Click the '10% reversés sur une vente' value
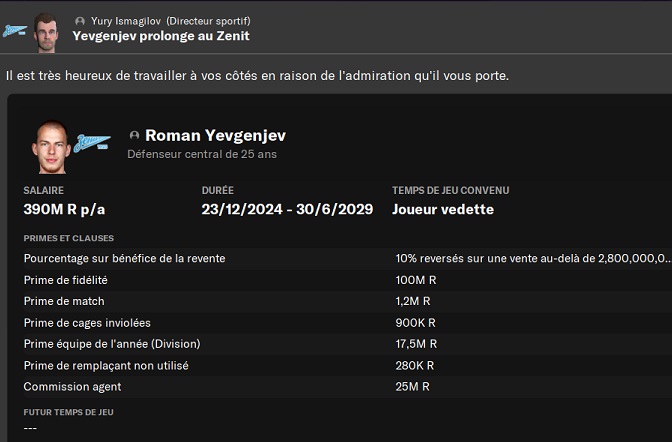Screen dimensions: 672x442 [533, 259]
